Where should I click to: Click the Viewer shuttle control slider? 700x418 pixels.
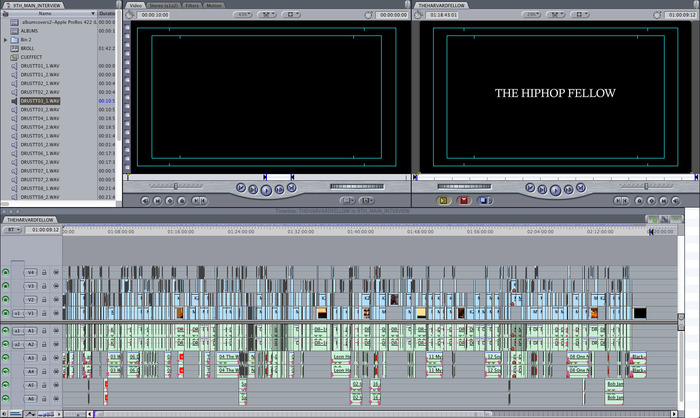coord(176,186)
